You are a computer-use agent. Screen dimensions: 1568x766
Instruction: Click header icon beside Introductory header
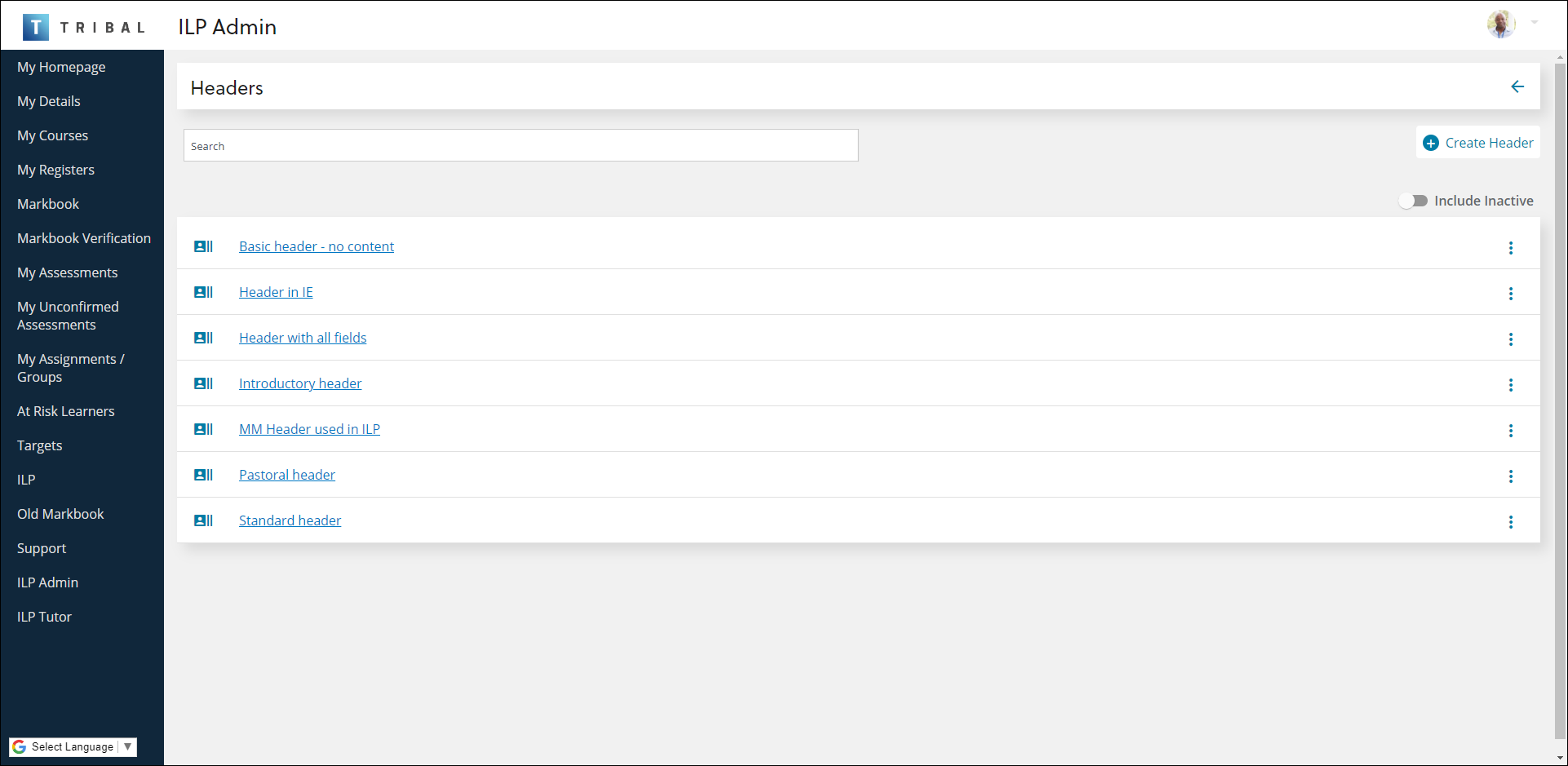[x=203, y=383]
